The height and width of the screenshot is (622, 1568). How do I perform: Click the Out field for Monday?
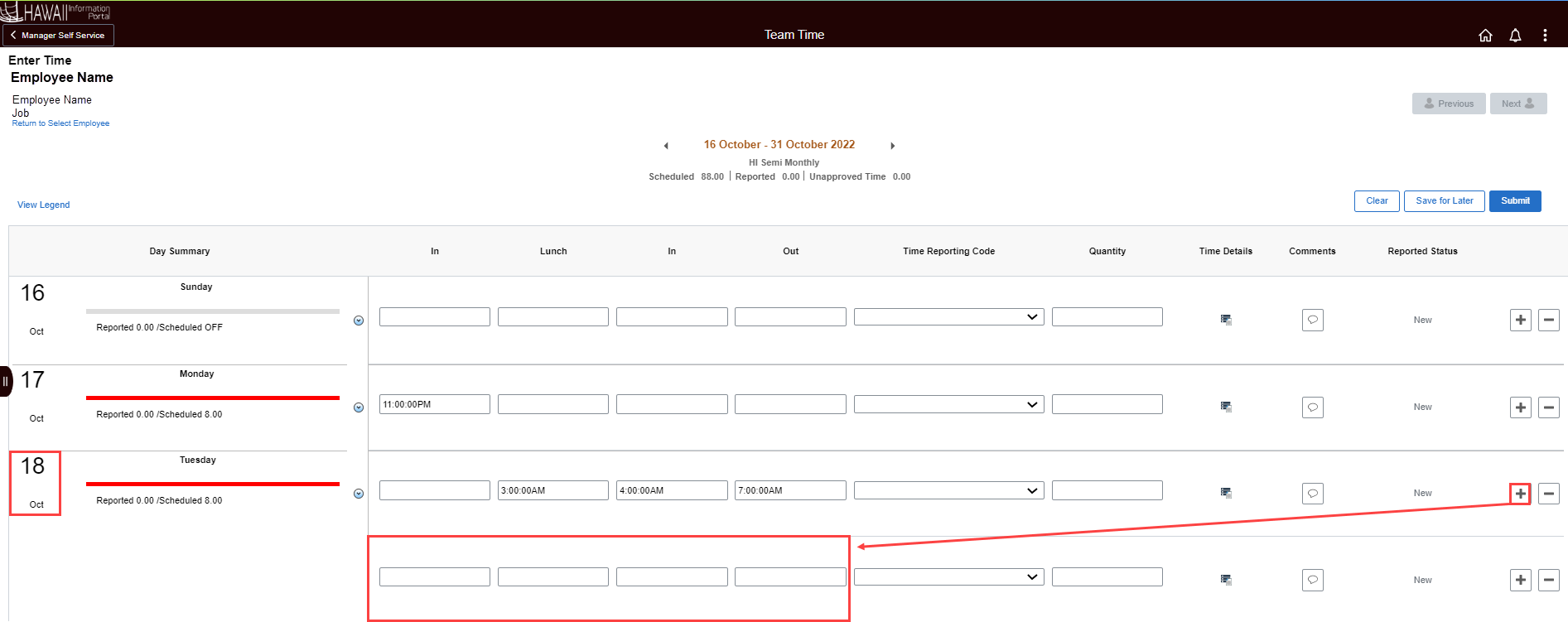pyautogui.click(x=790, y=404)
